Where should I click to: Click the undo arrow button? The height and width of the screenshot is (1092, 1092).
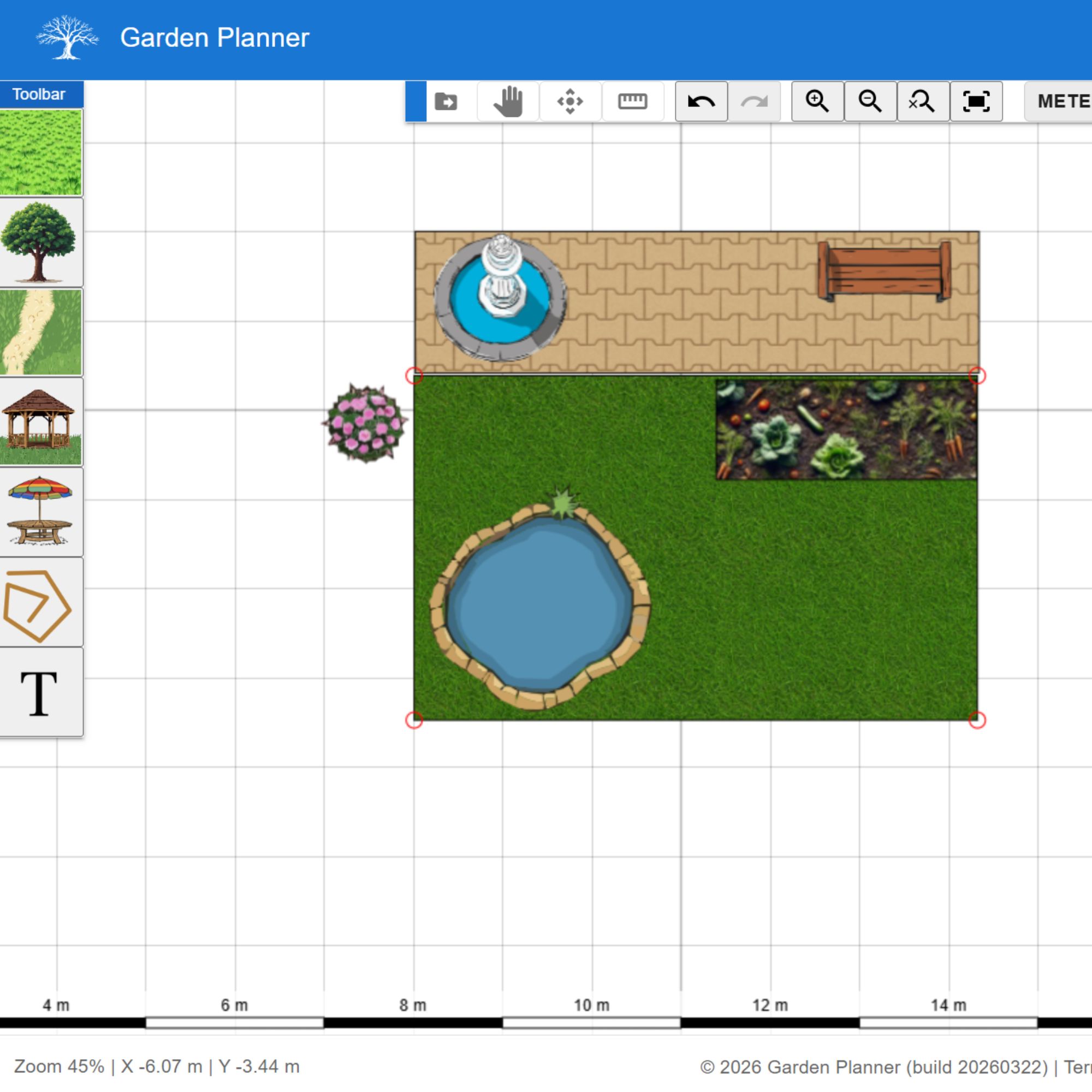(701, 102)
